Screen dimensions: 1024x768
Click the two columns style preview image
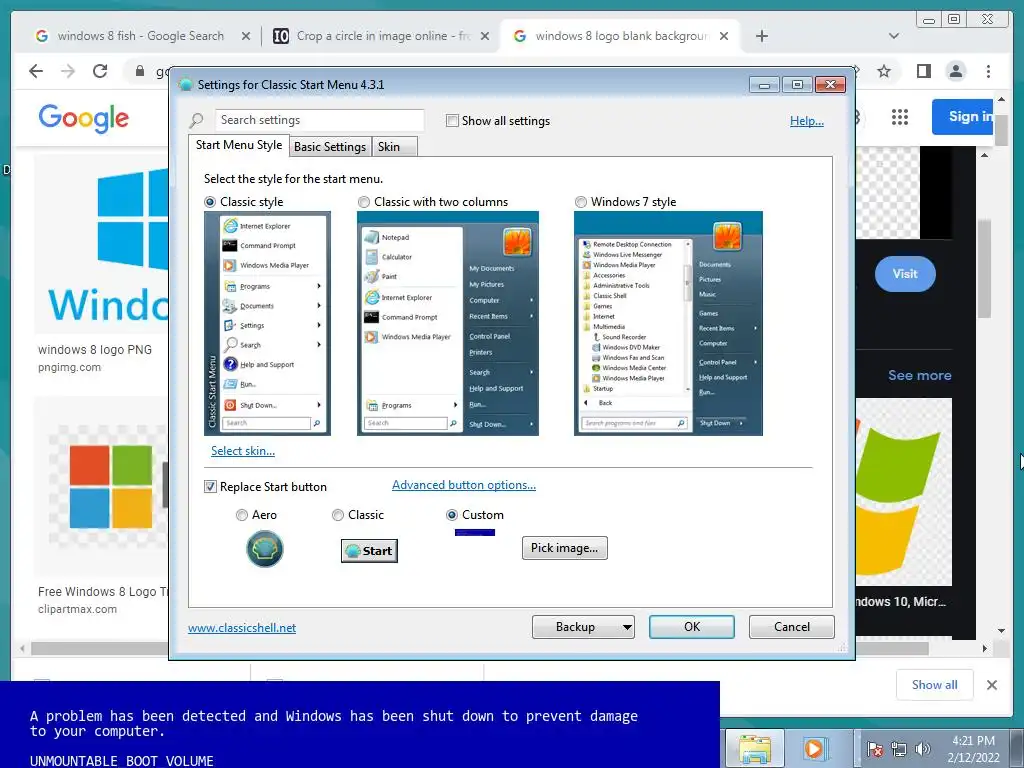(x=448, y=323)
